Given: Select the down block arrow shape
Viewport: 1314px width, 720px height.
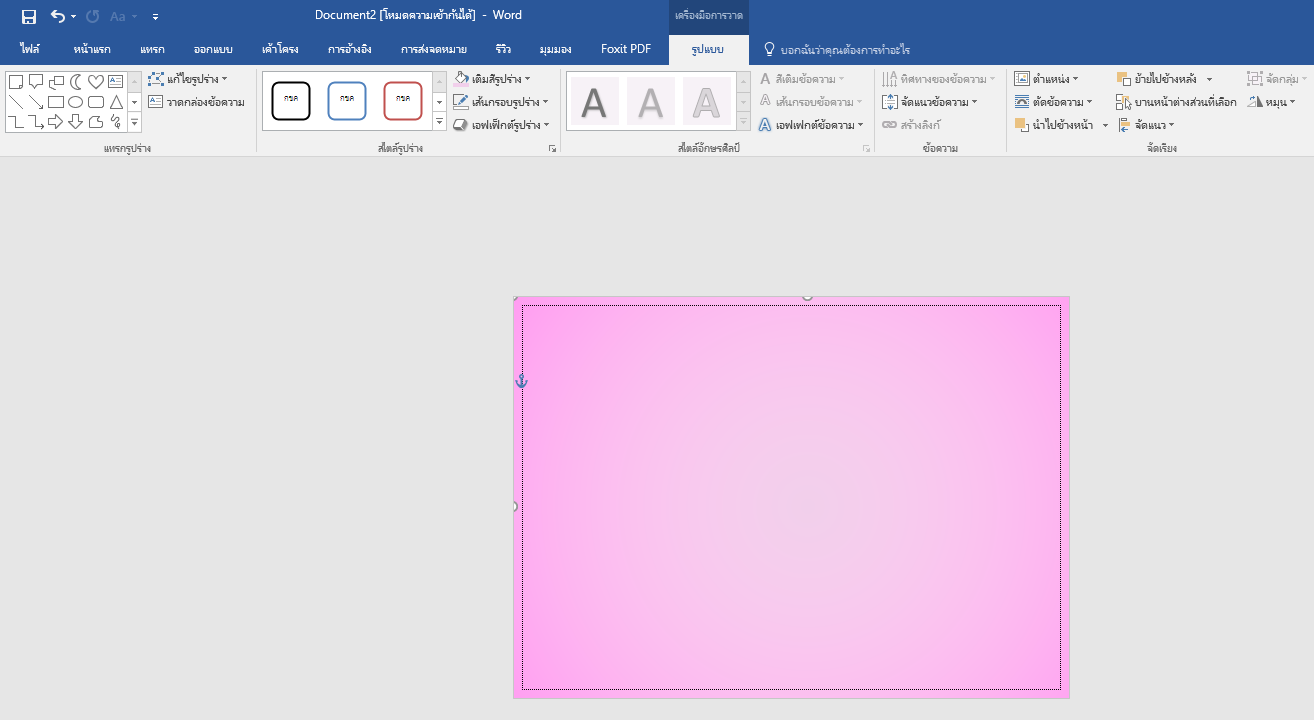Looking at the screenshot, I should pyautogui.click(x=76, y=122).
